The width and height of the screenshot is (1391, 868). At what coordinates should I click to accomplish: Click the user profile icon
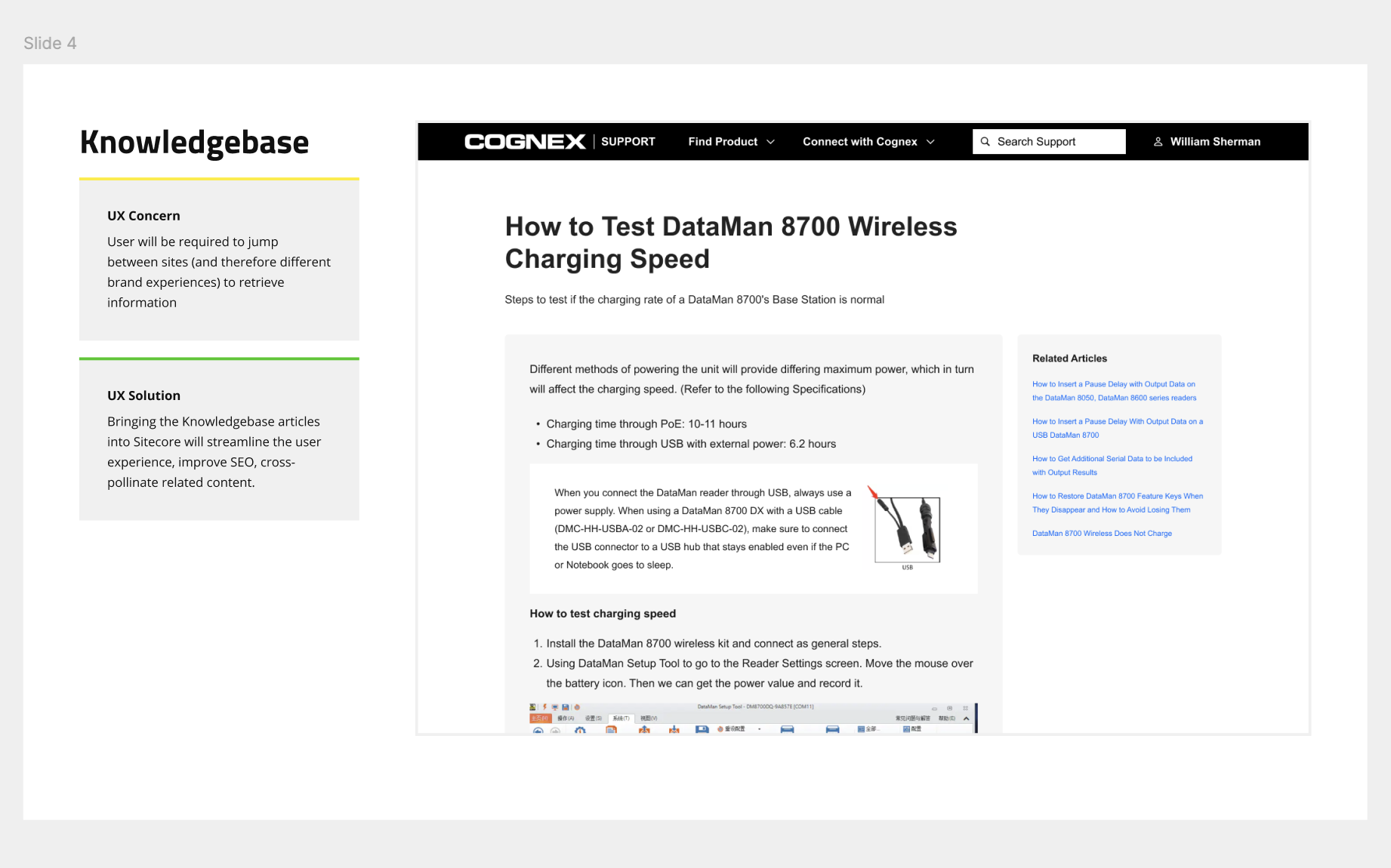click(x=1158, y=142)
